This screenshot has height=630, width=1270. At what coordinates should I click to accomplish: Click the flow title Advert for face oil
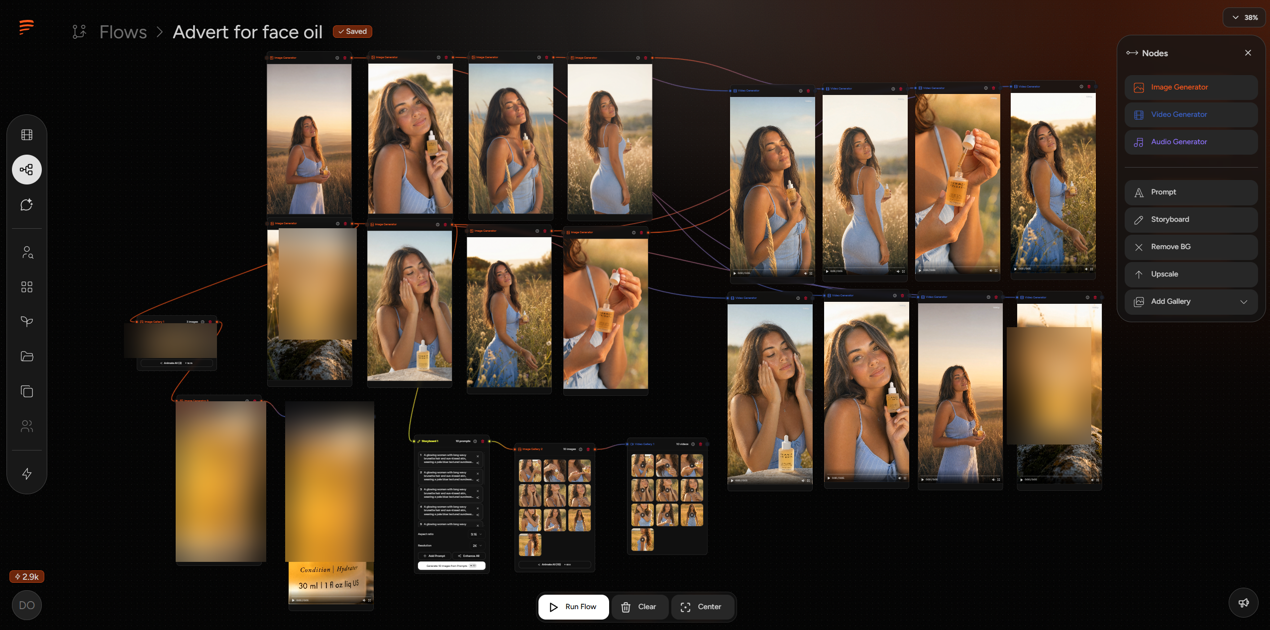(247, 32)
